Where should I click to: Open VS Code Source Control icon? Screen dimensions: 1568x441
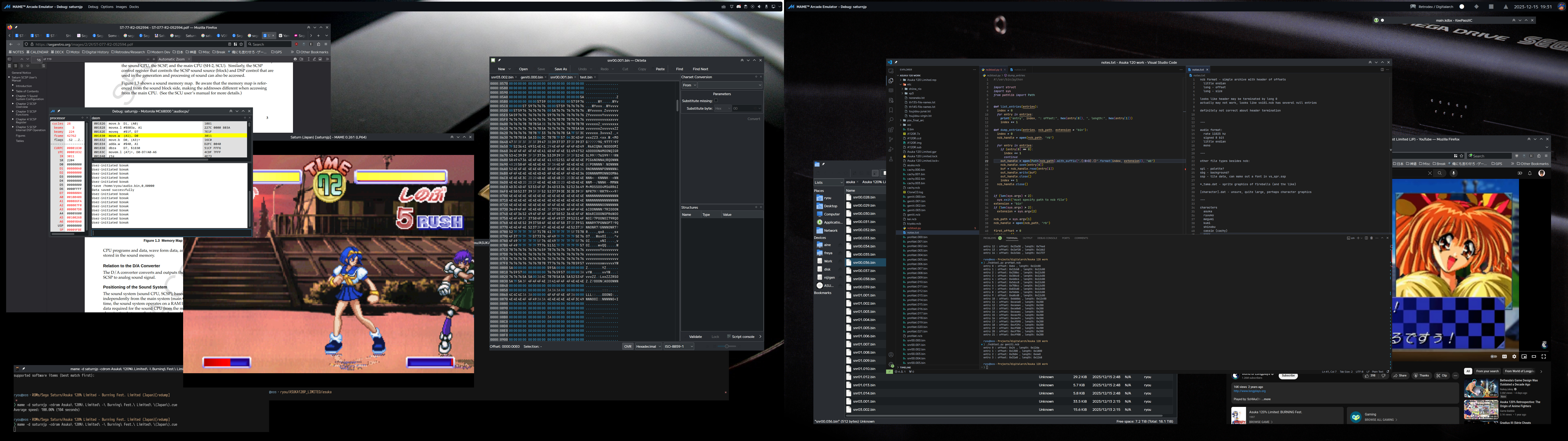891,139
